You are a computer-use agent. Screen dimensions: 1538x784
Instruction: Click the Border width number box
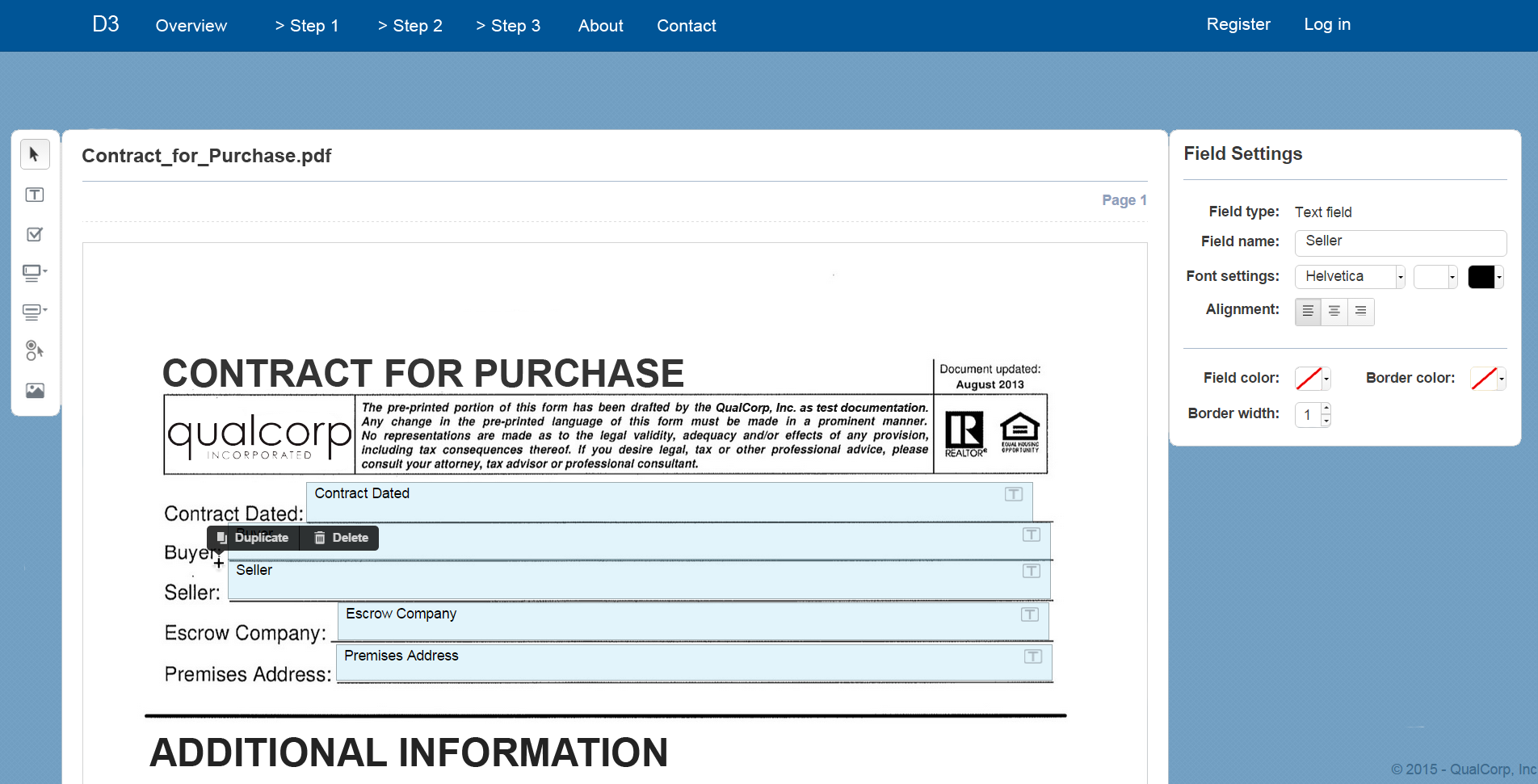pos(1308,415)
